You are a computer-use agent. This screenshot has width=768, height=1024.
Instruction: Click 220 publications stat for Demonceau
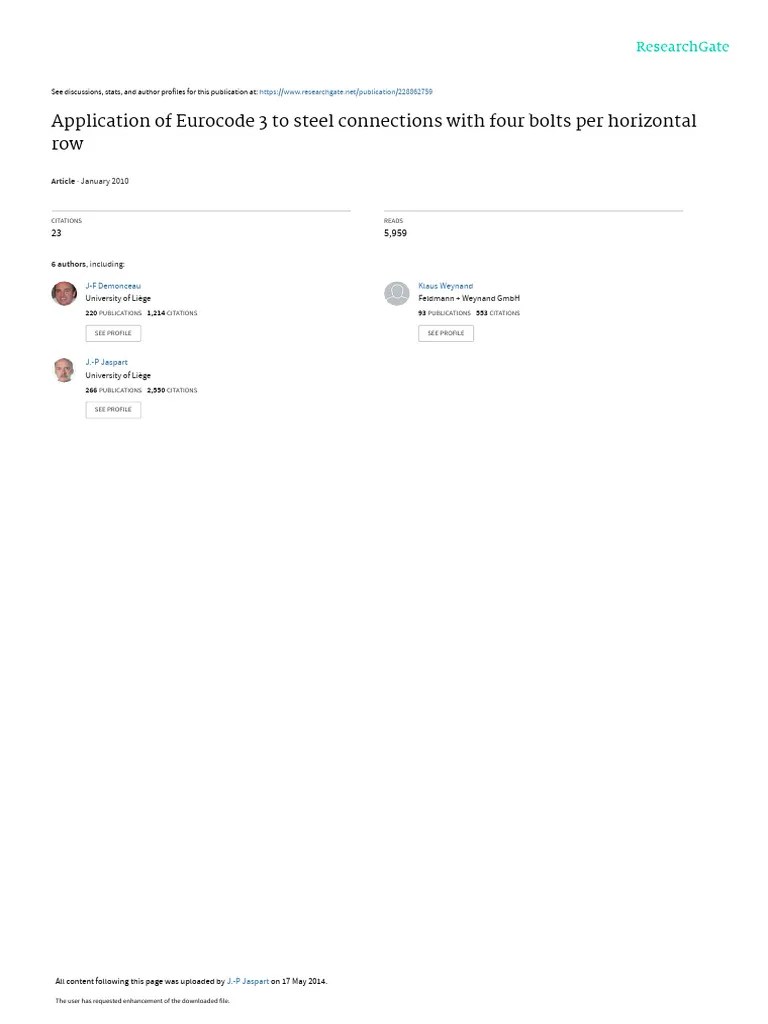114,313
